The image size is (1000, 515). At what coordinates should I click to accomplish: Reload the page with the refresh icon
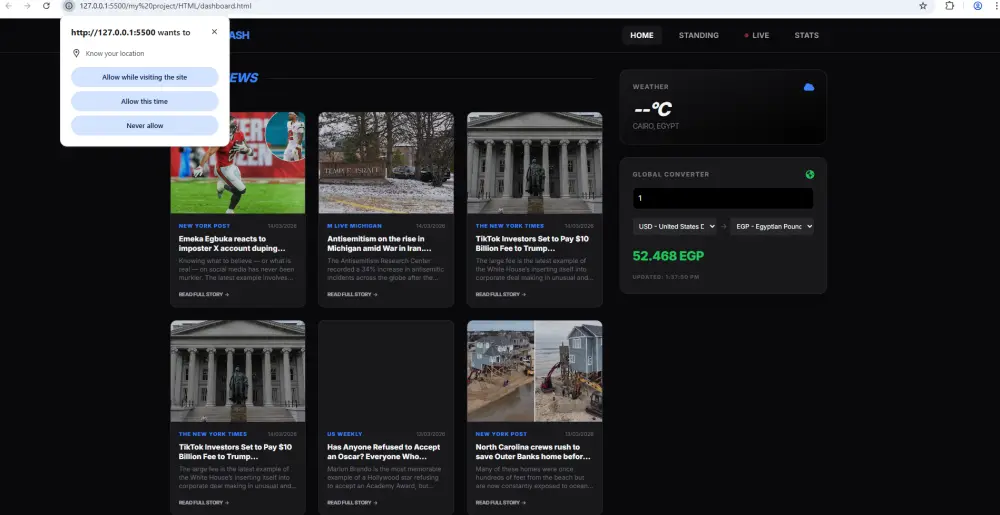pos(47,6)
